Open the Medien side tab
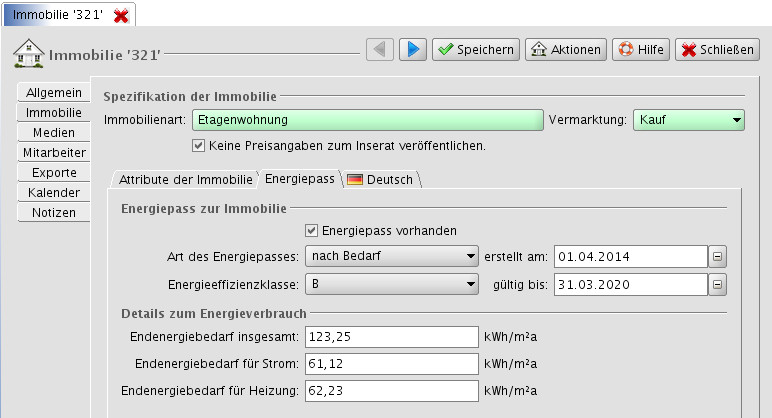This screenshot has height=418, width=772. [x=54, y=133]
